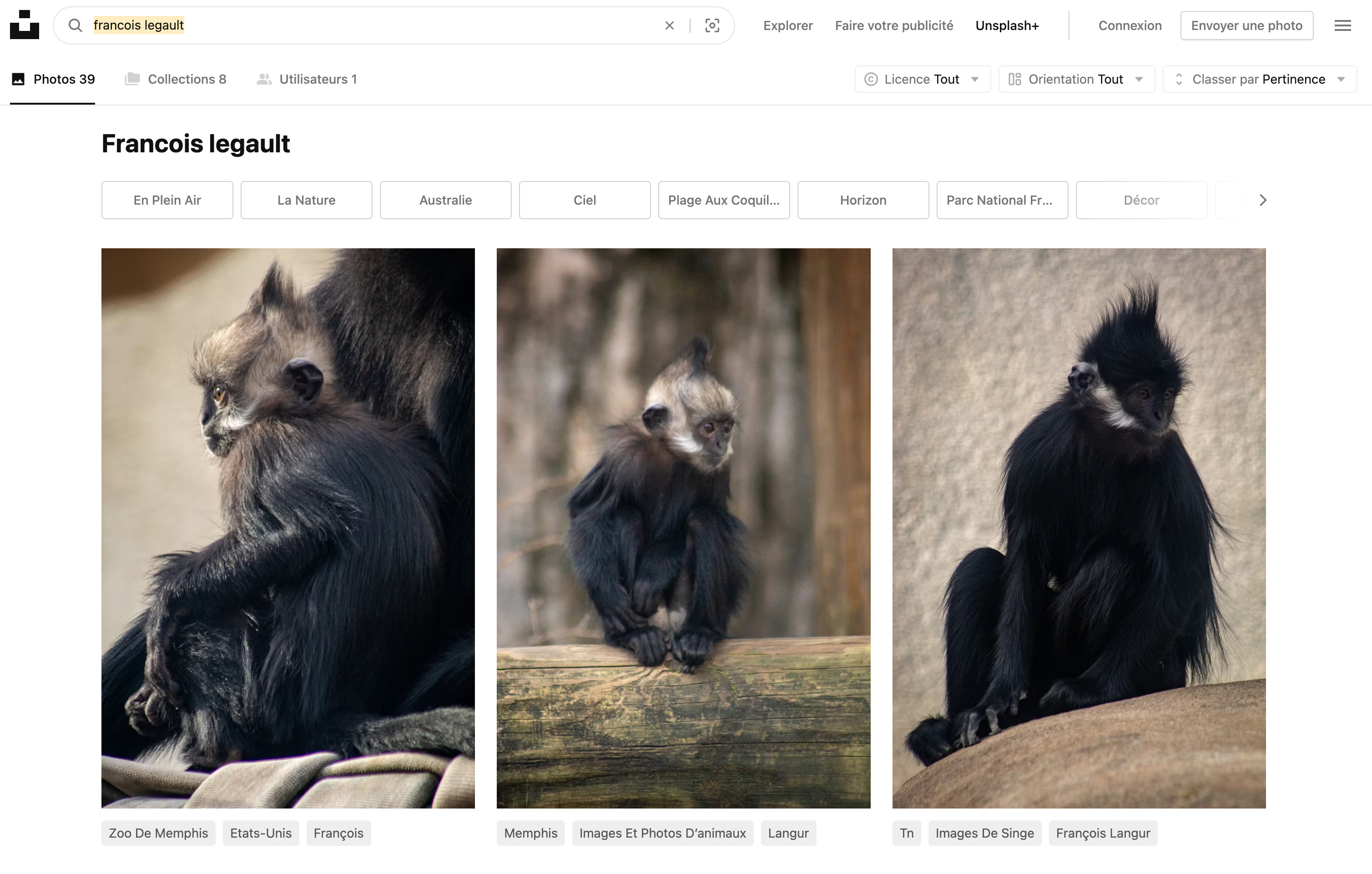This screenshot has width=1372, height=874.
Task: Click the François tag
Action: [x=338, y=833]
